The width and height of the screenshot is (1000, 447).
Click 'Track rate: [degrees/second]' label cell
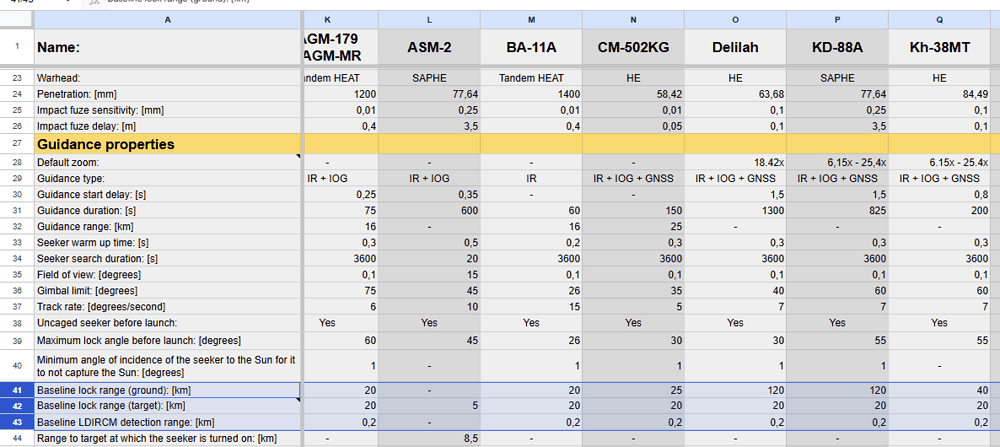[x=168, y=307]
